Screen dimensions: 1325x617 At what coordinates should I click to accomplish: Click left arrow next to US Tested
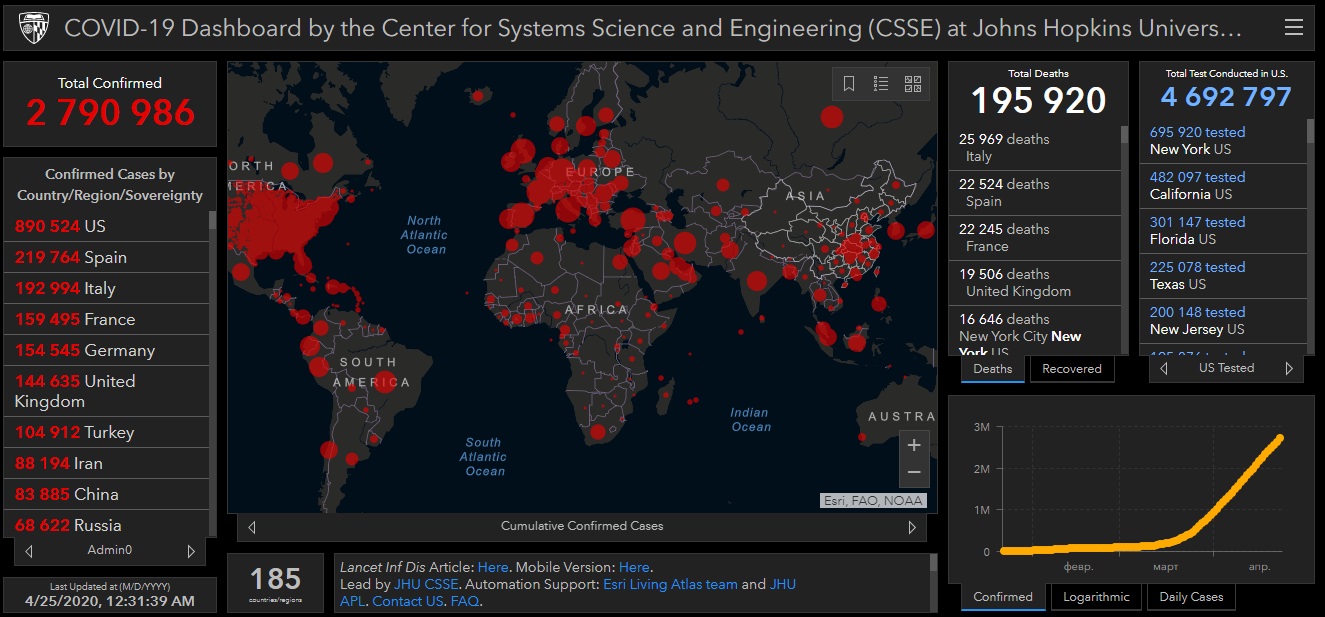1164,369
